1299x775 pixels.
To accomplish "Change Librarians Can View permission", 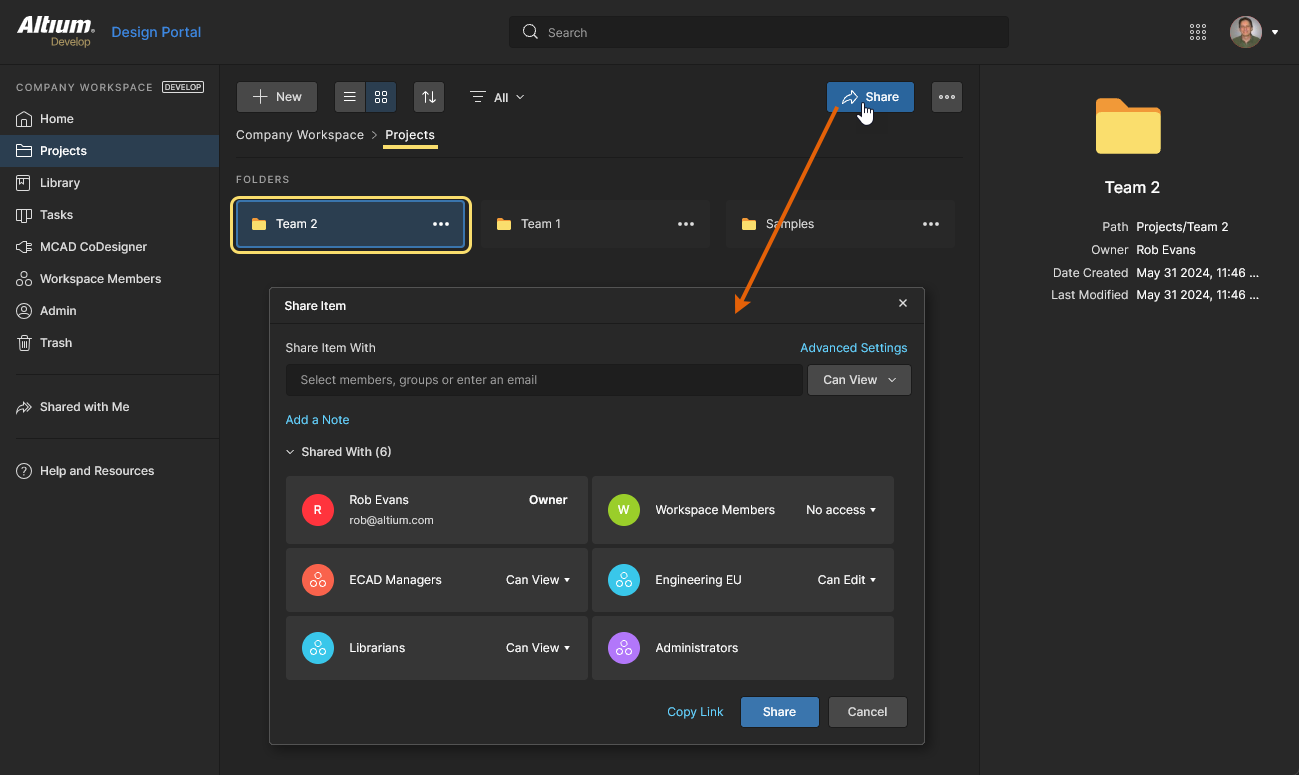I will click(x=538, y=648).
